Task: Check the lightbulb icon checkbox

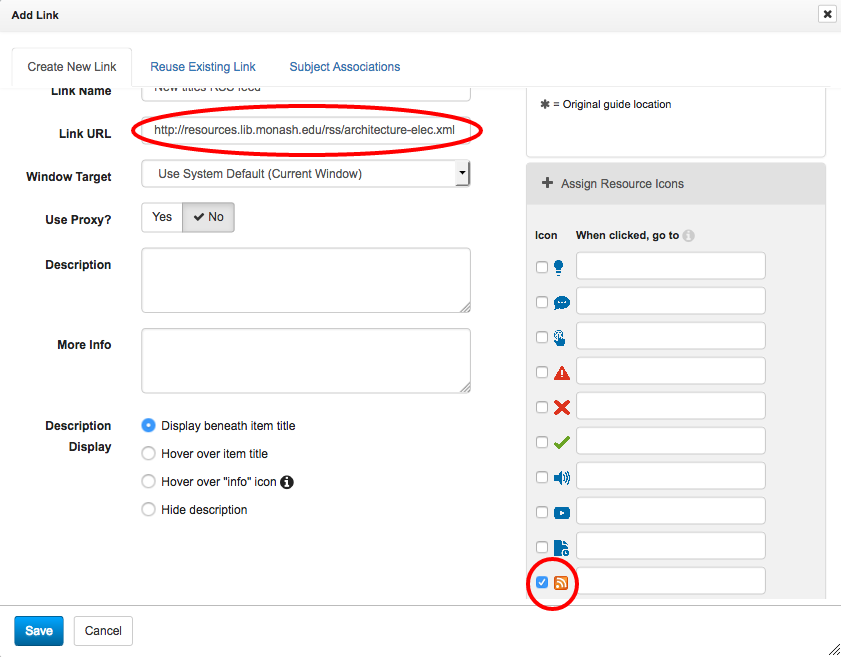Action: tap(542, 267)
